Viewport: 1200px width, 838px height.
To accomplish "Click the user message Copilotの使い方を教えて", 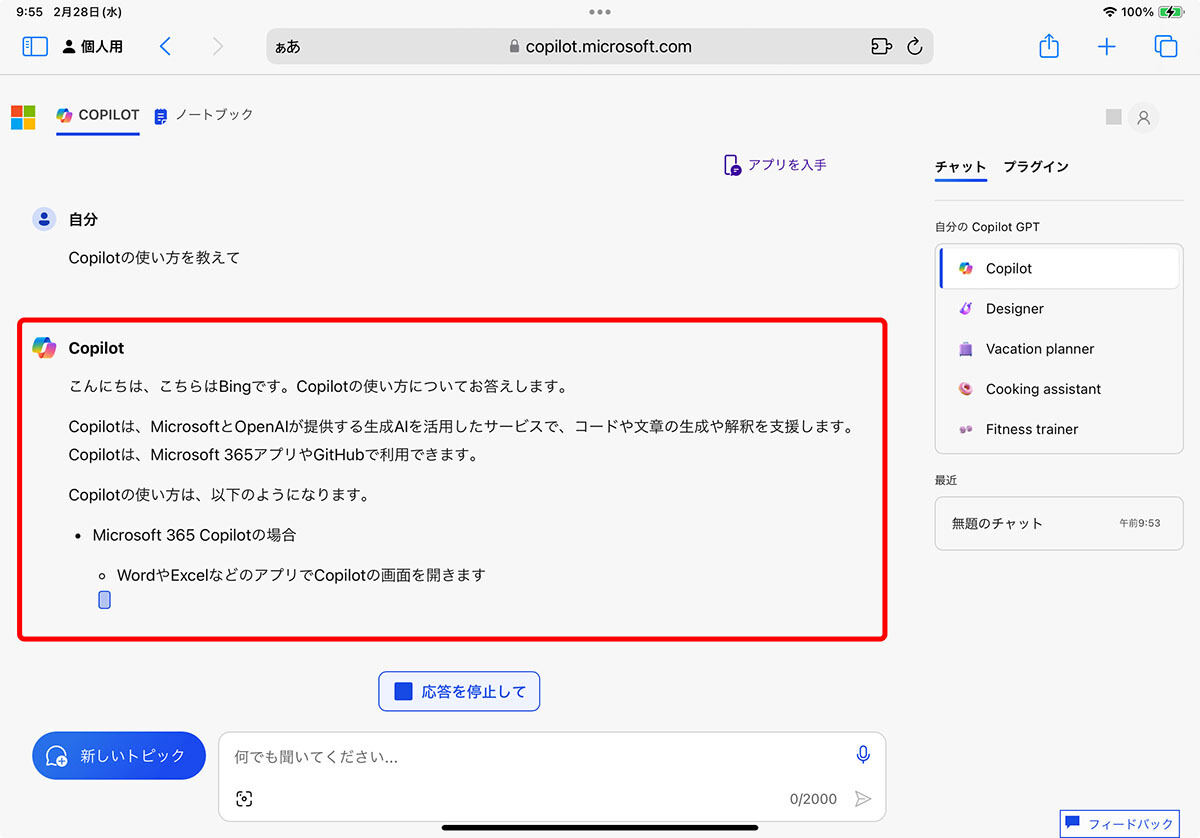I will (x=154, y=258).
